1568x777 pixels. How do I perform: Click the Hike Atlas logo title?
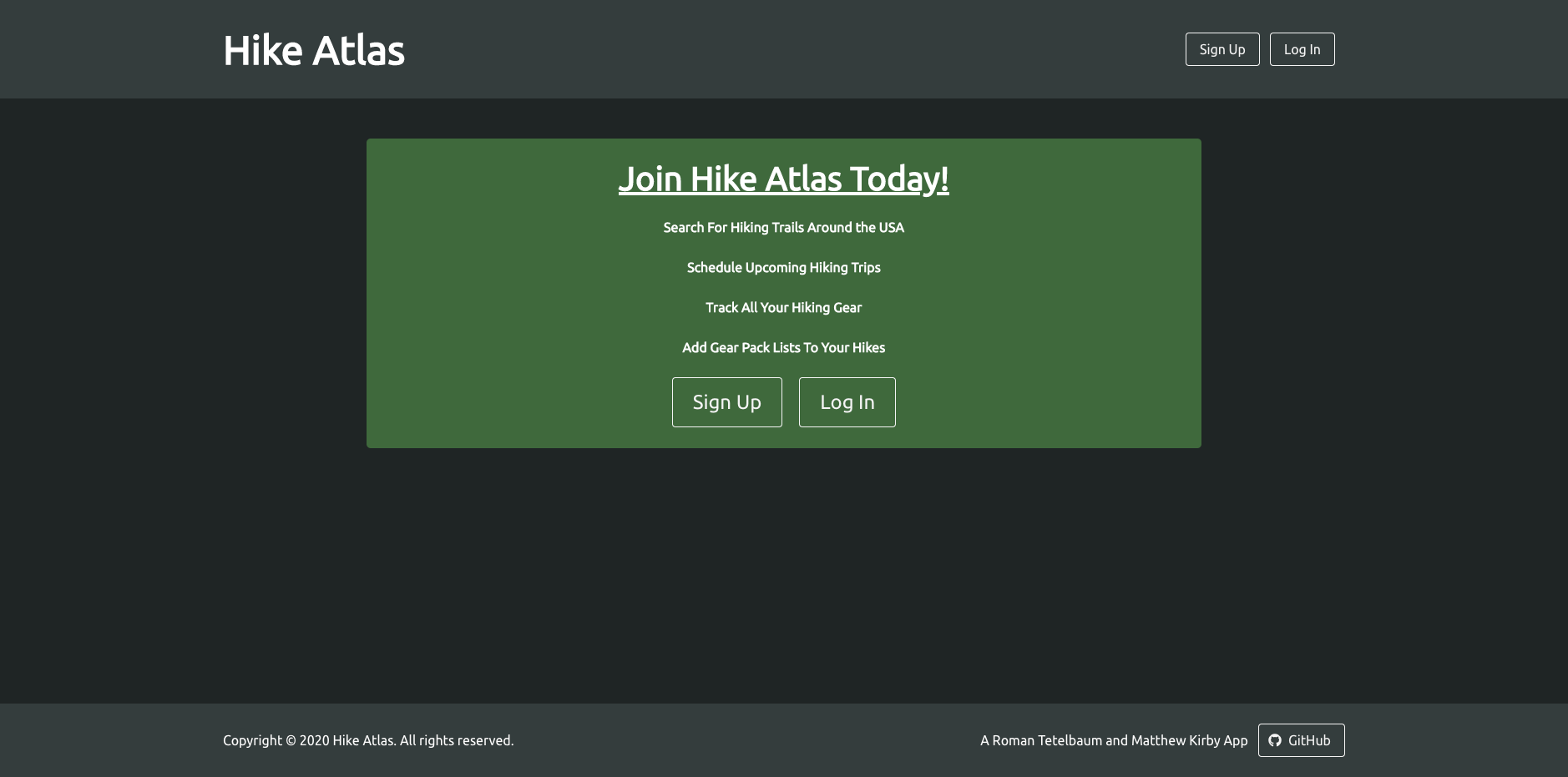(314, 50)
